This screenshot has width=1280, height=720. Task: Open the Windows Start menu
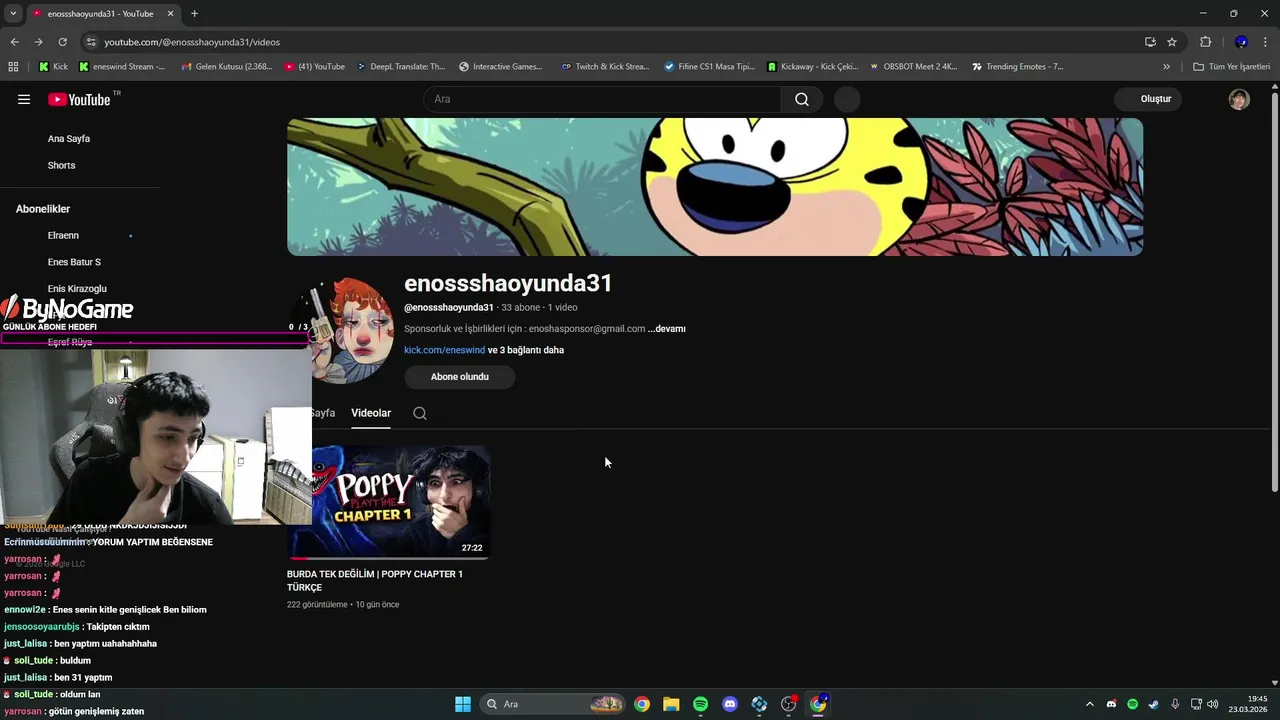point(463,704)
